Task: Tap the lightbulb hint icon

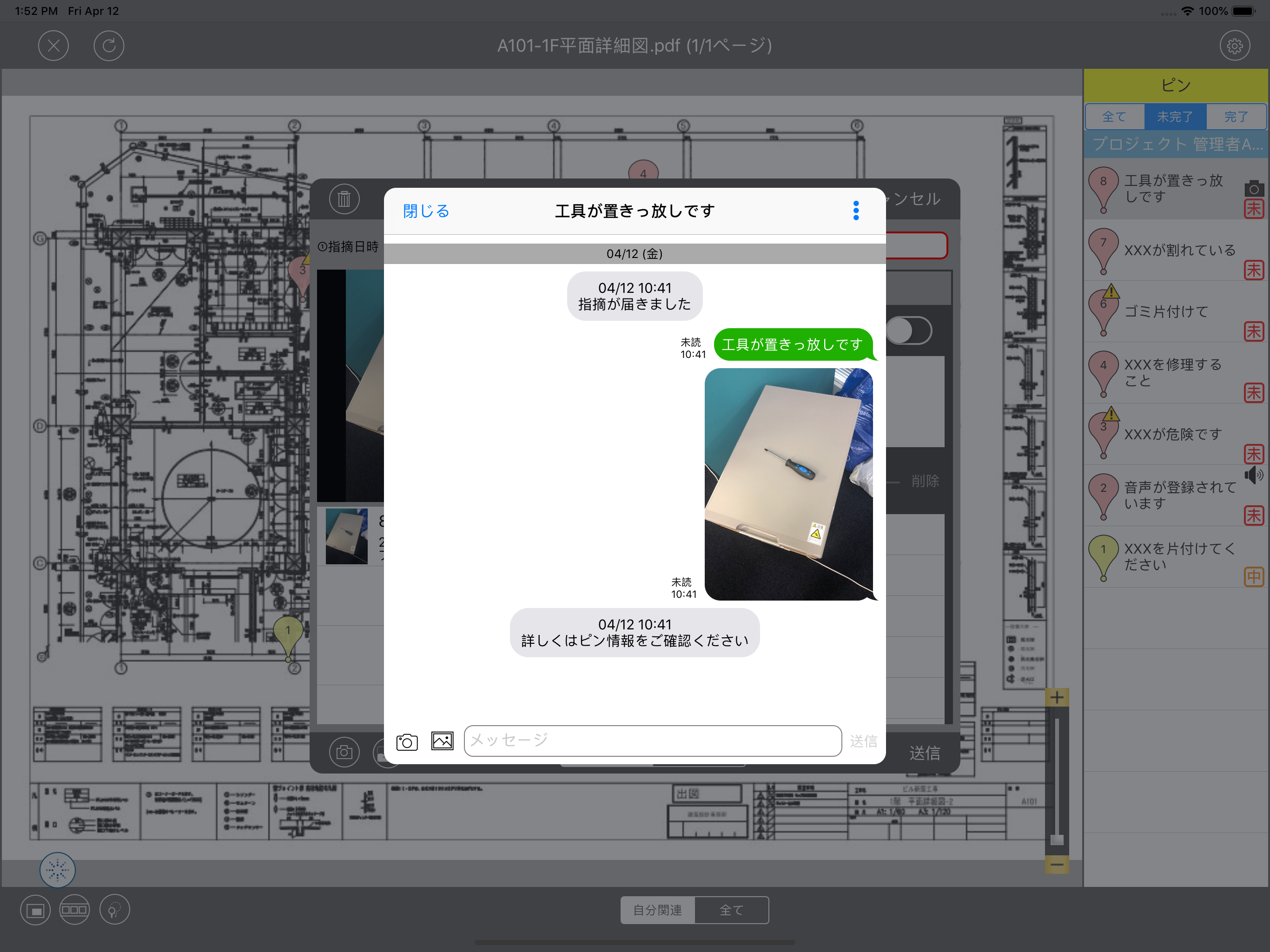Action: click(114, 910)
